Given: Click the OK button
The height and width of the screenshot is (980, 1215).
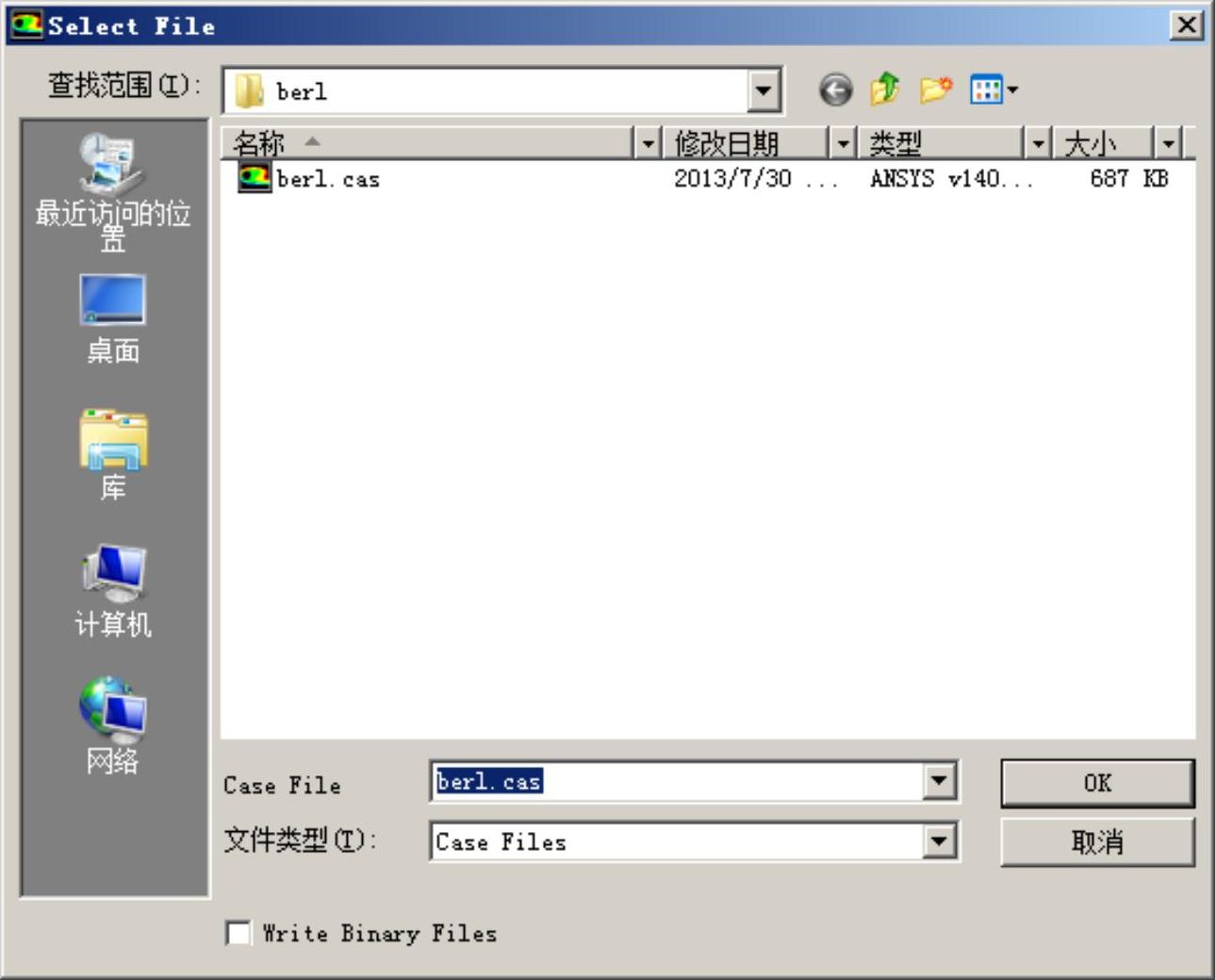Looking at the screenshot, I should point(1097,783).
